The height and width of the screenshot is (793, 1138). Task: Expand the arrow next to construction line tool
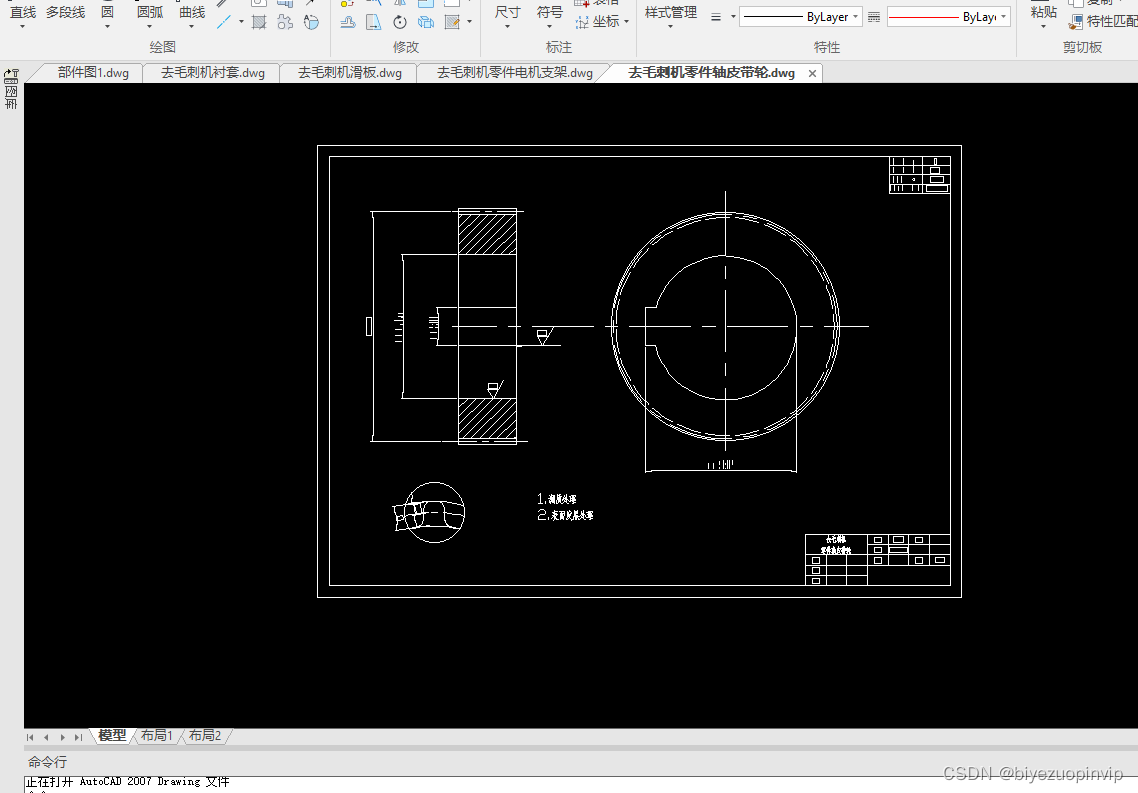click(x=241, y=22)
